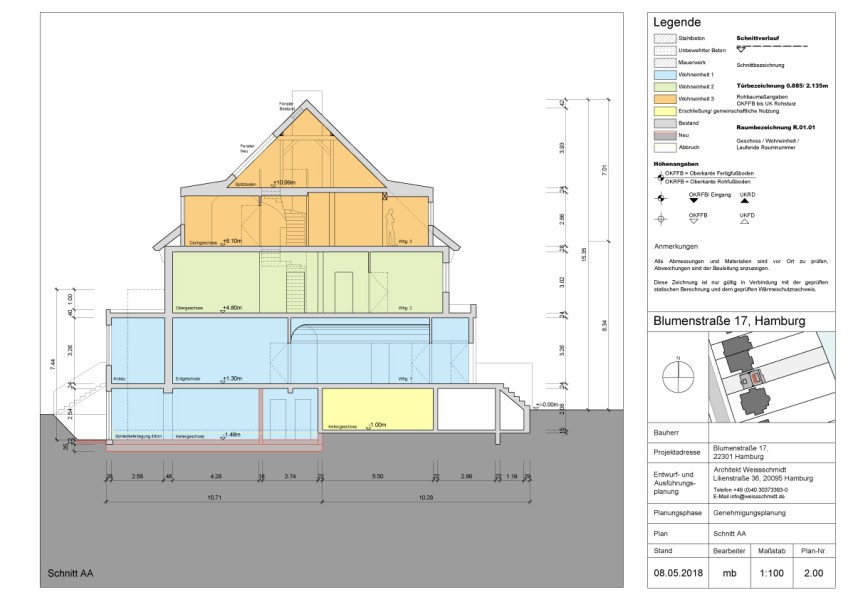The image size is (848, 600).
Task: Click the Architekt Weissschmidt text
Action: 750,470
